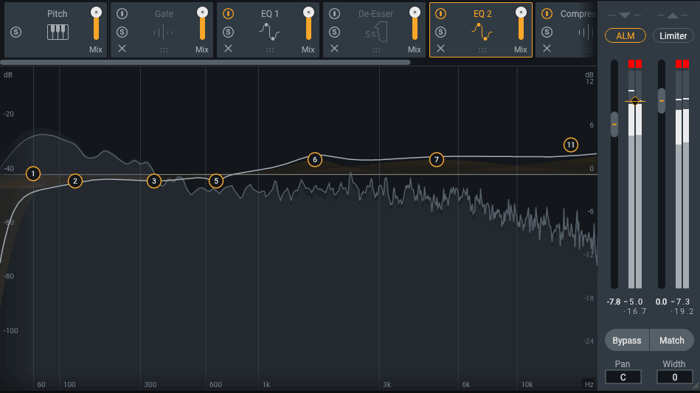Select EQ band node 7
The image size is (700, 393).
437,159
